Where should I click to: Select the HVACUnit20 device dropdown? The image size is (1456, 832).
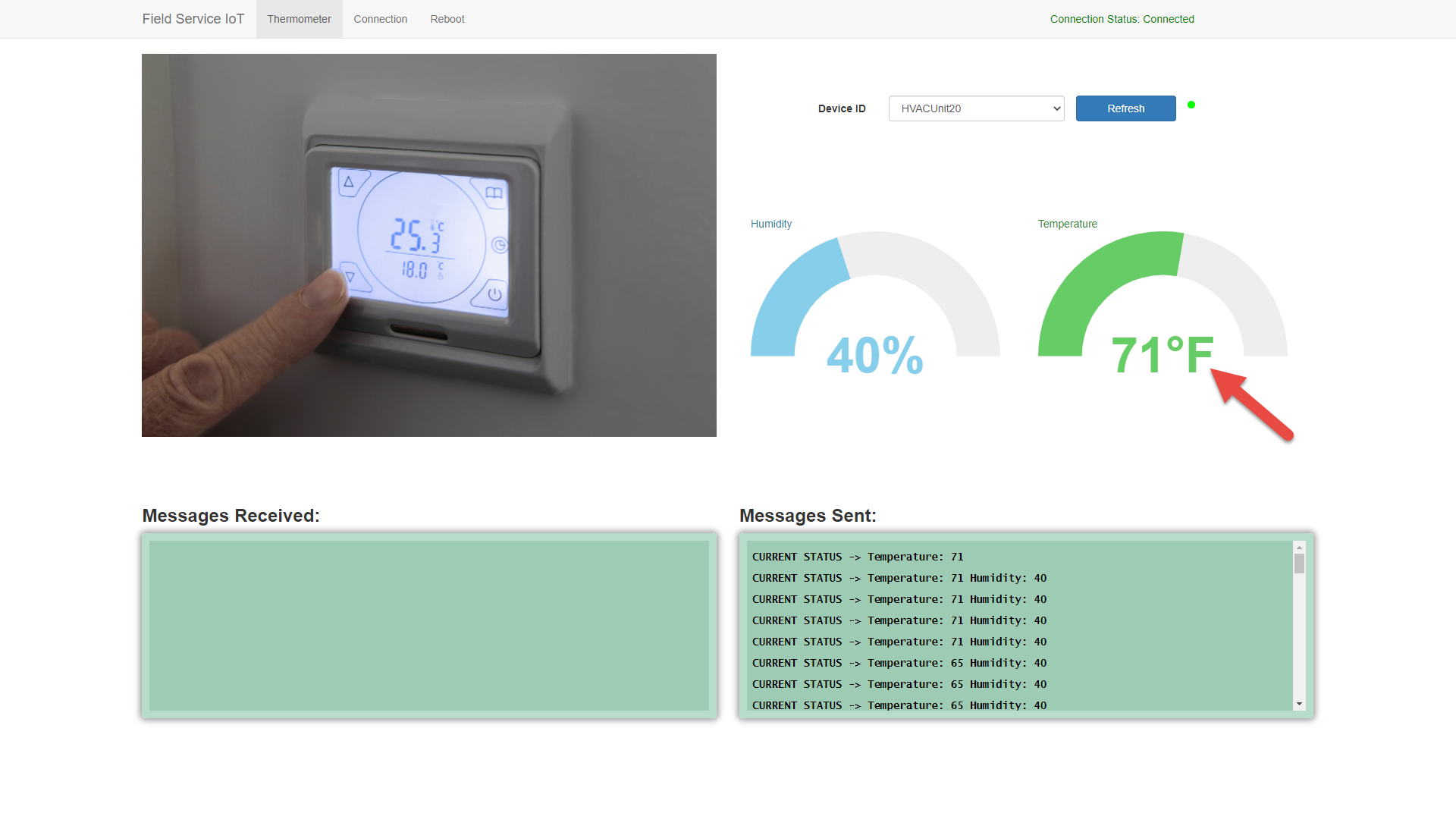[x=975, y=108]
